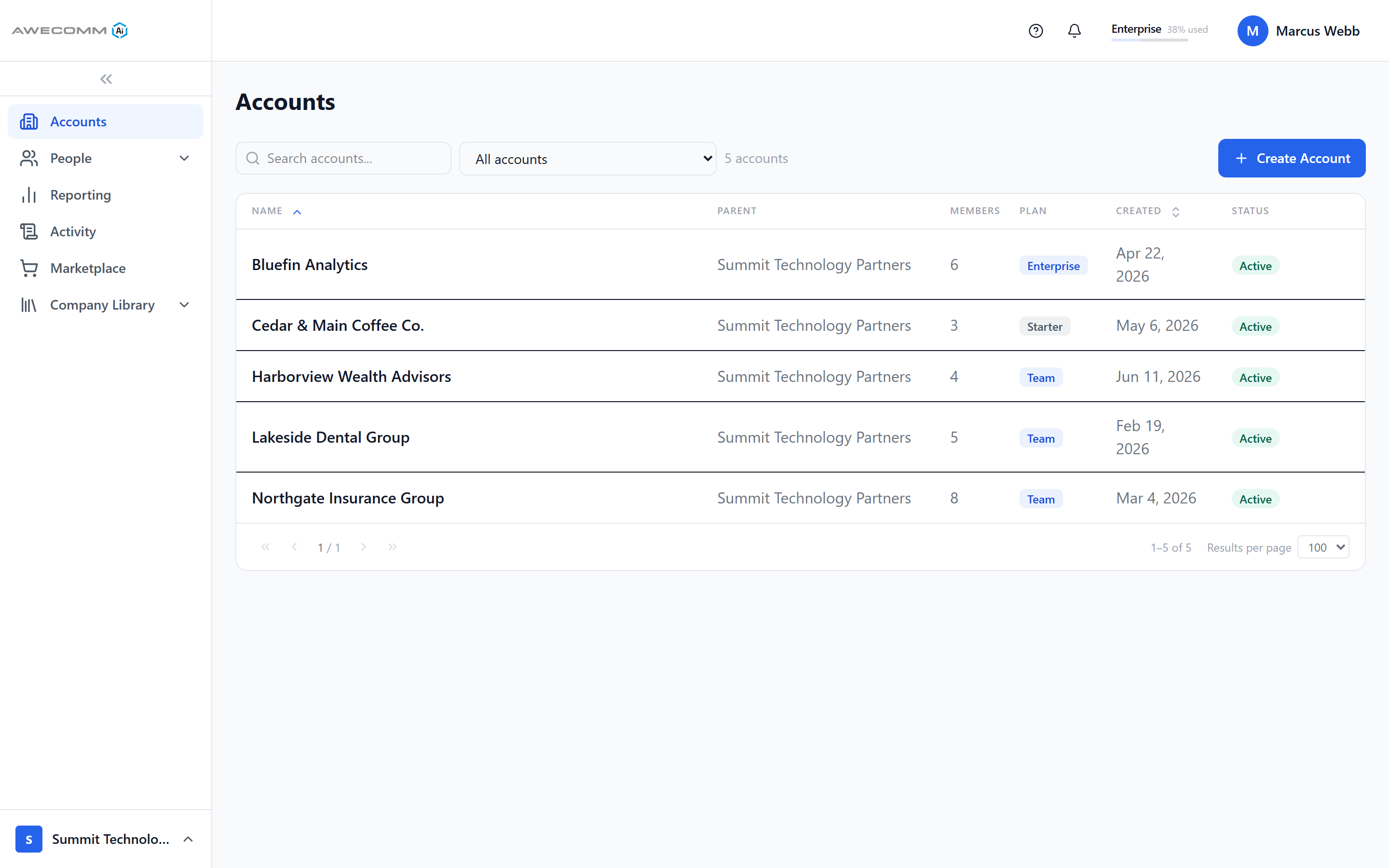The width and height of the screenshot is (1389, 868).
Task: Expand the Company Library chevron
Action: click(184, 305)
